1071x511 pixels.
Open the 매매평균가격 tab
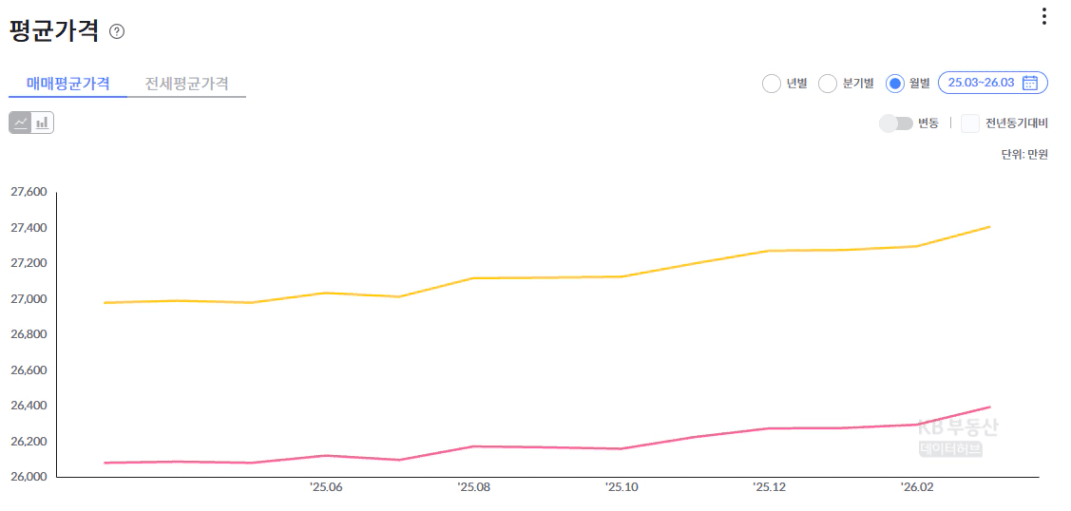[x=68, y=83]
